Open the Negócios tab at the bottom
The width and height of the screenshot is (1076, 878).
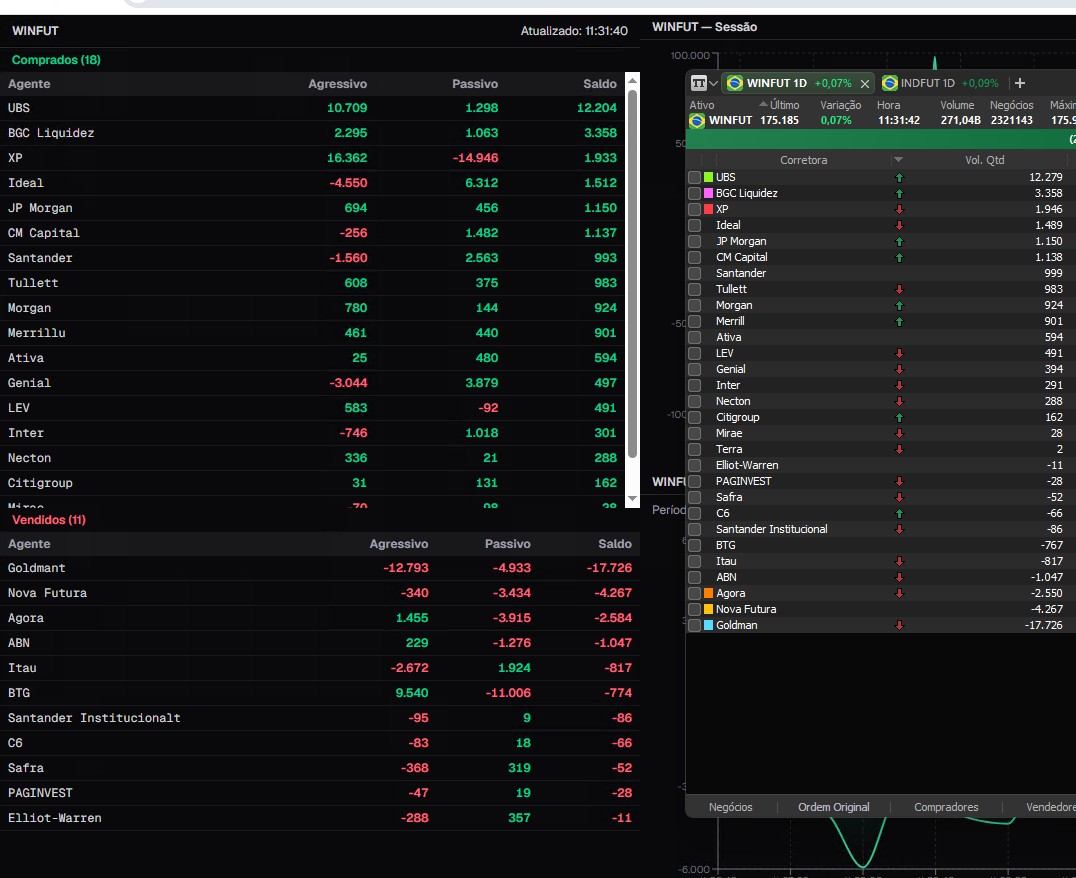click(x=730, y=807)
